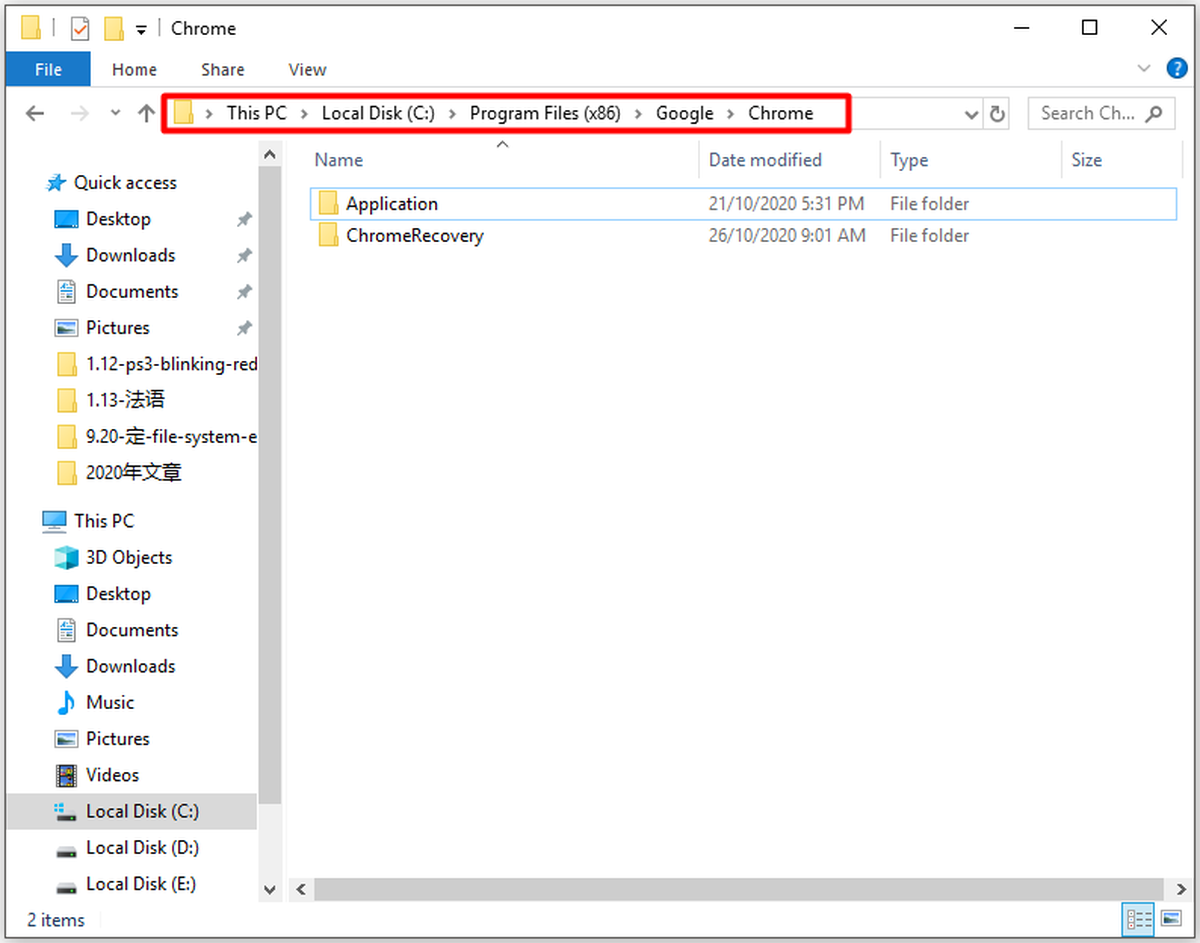
Task: Open Customize Quick Access Toolbar dropdown
Action: (x=141, y=30)
